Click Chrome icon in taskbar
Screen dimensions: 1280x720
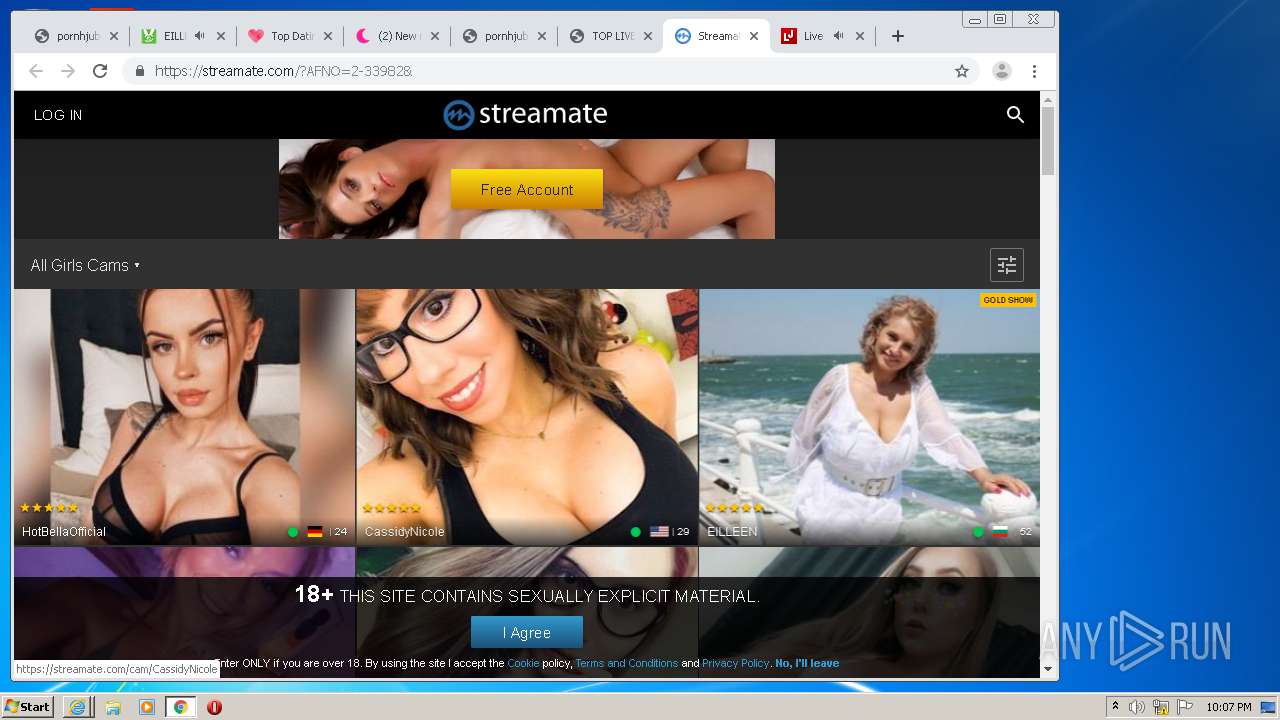pos(180,707)
